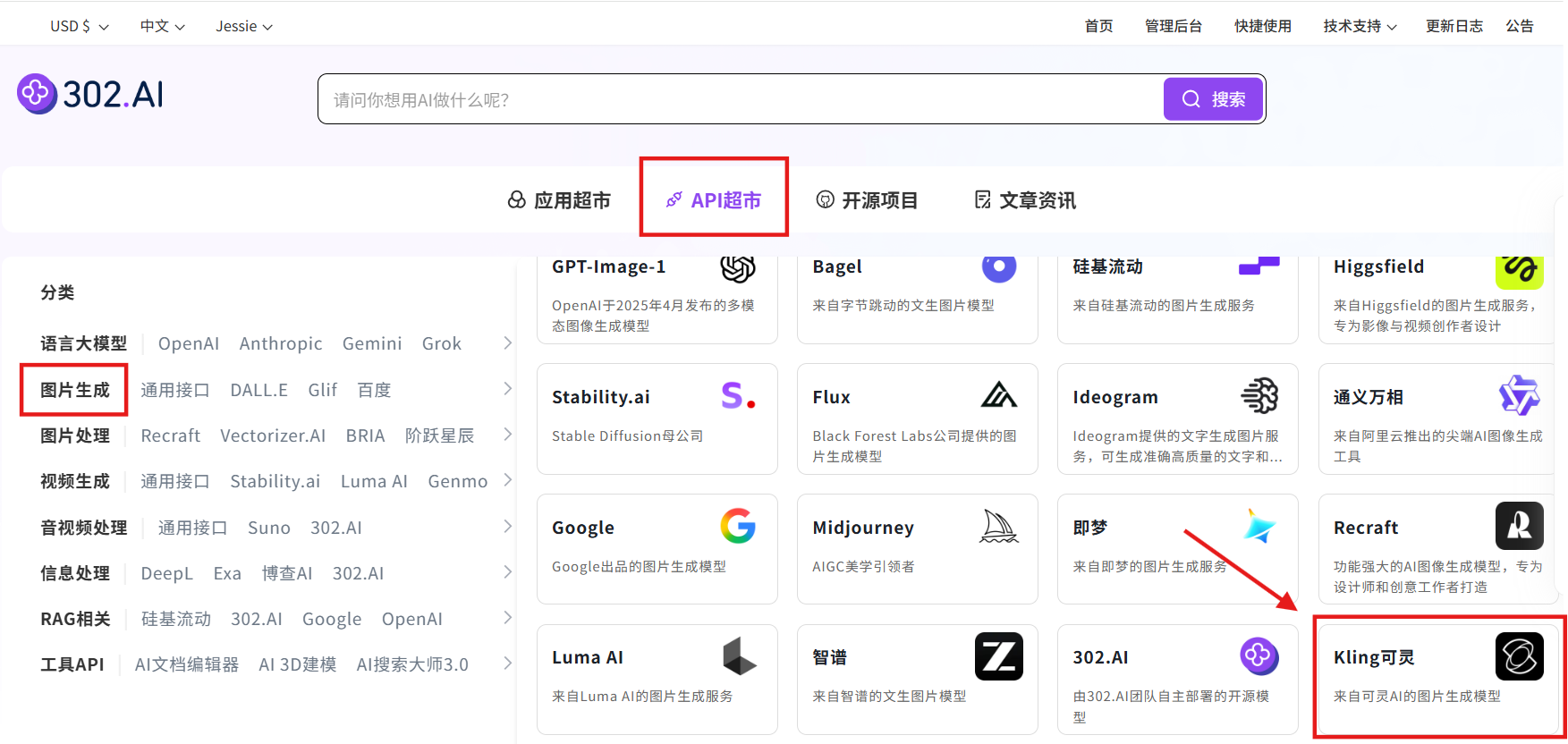This screenshot has width=1568, height=744.
Task: Click the Gemini link
Action: [x=372, y=343]
